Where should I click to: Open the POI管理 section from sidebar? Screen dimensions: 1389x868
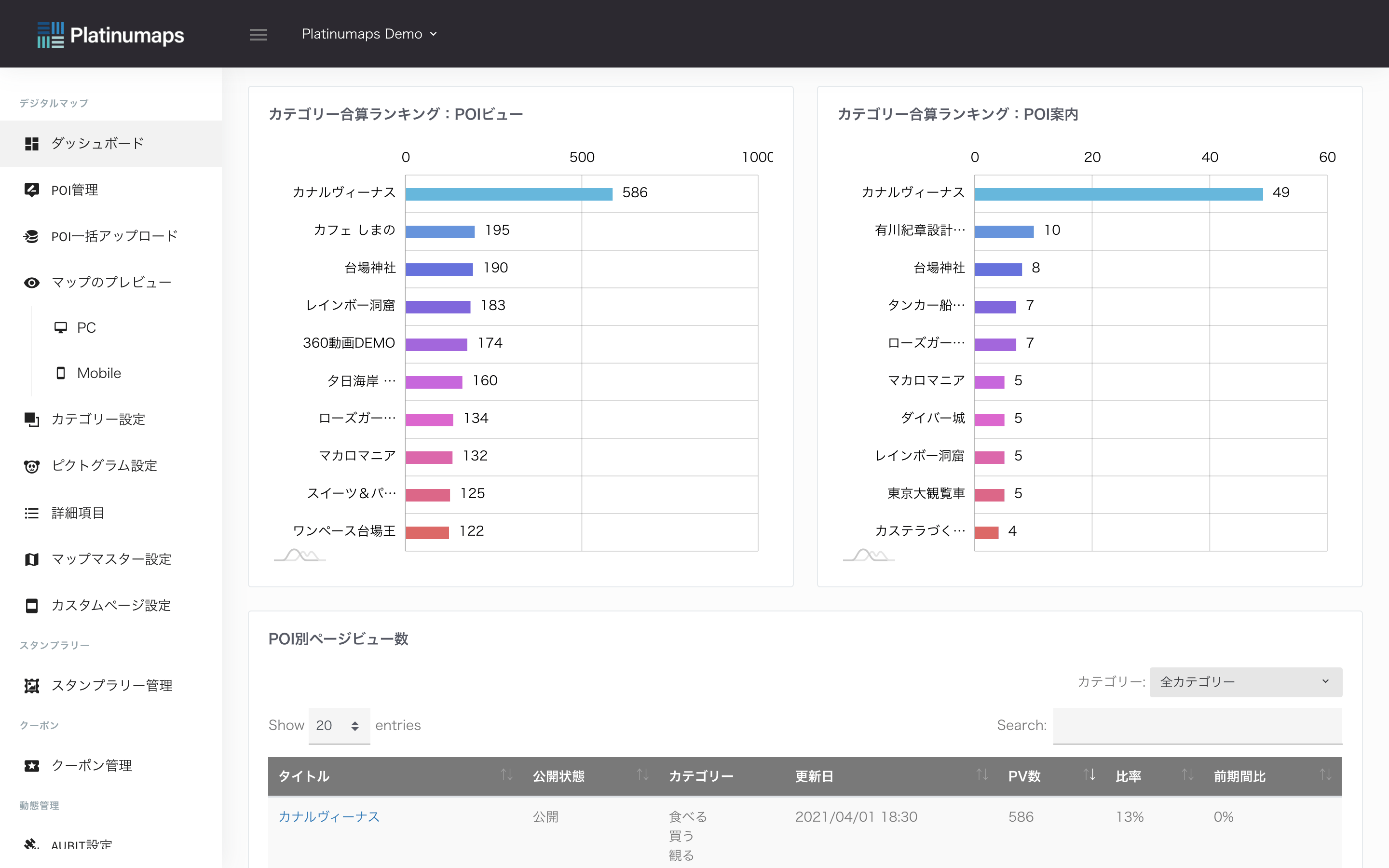click(74, 190)
